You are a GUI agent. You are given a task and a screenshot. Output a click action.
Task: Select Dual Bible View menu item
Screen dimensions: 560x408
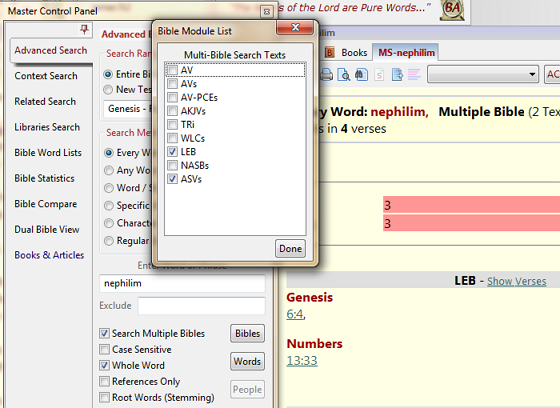pos(47,229)
